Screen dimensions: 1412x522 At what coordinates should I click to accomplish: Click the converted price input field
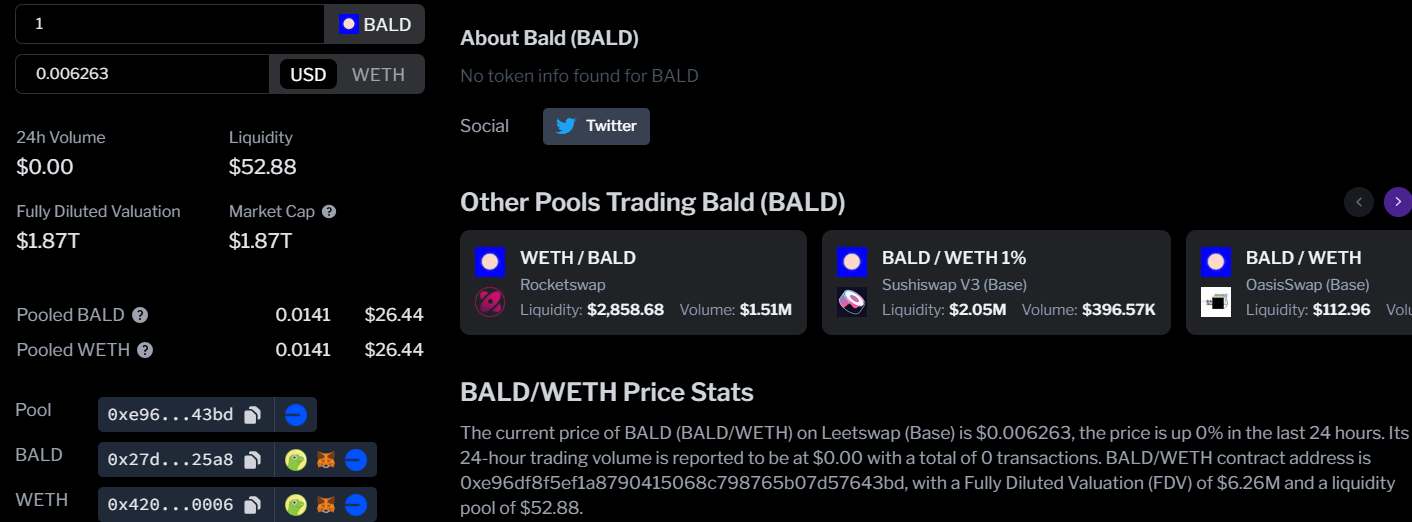(142, 74)
